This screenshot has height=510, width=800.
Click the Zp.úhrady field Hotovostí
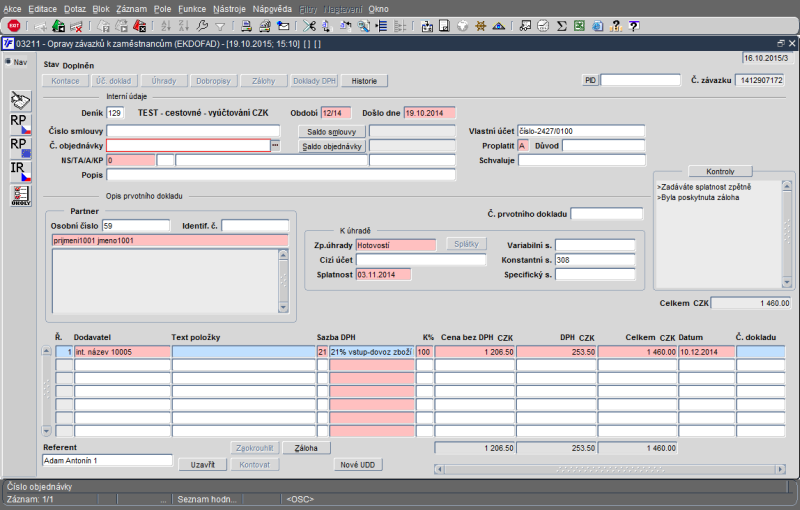(x=396, y=245)
